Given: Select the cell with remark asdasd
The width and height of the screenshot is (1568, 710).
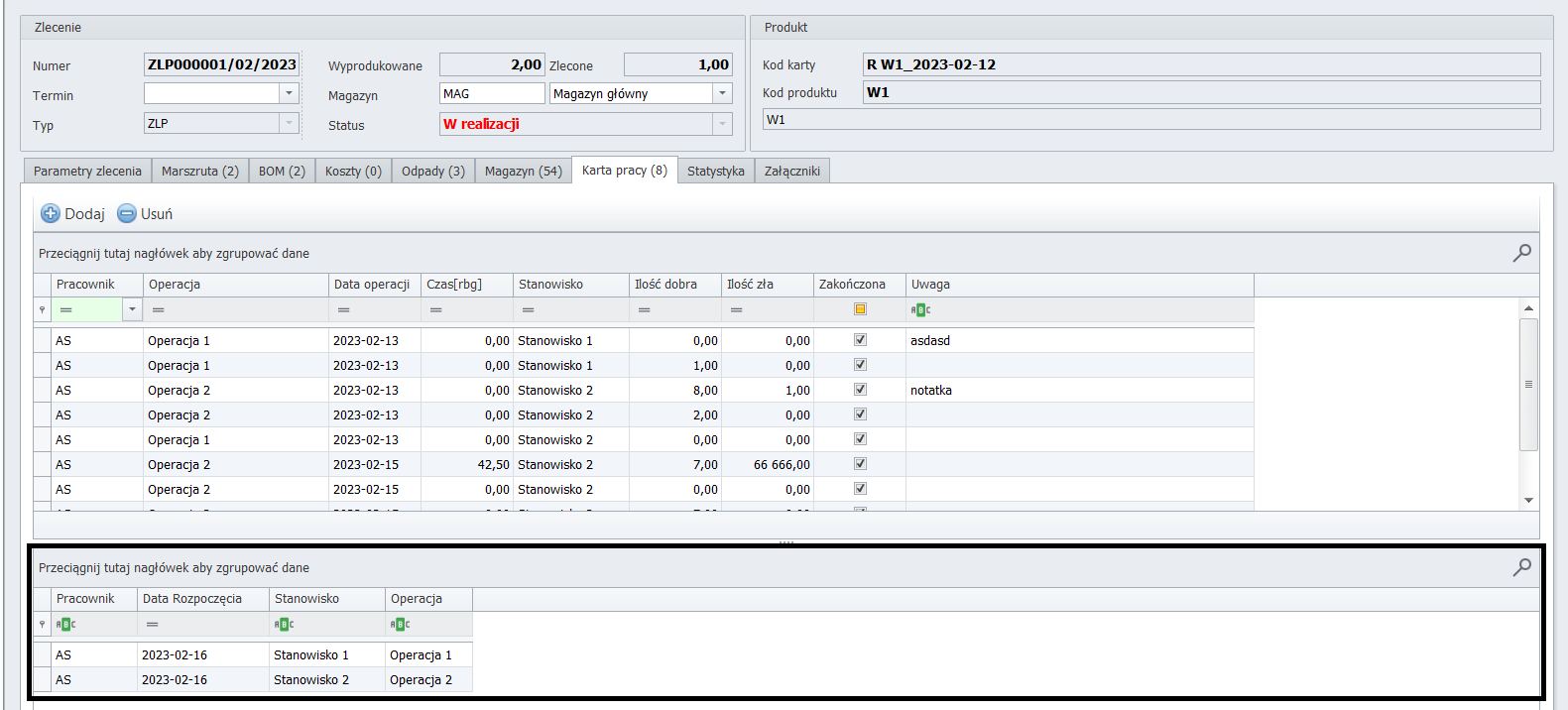Looking at the screenshot, I should tap(1080, 340).
